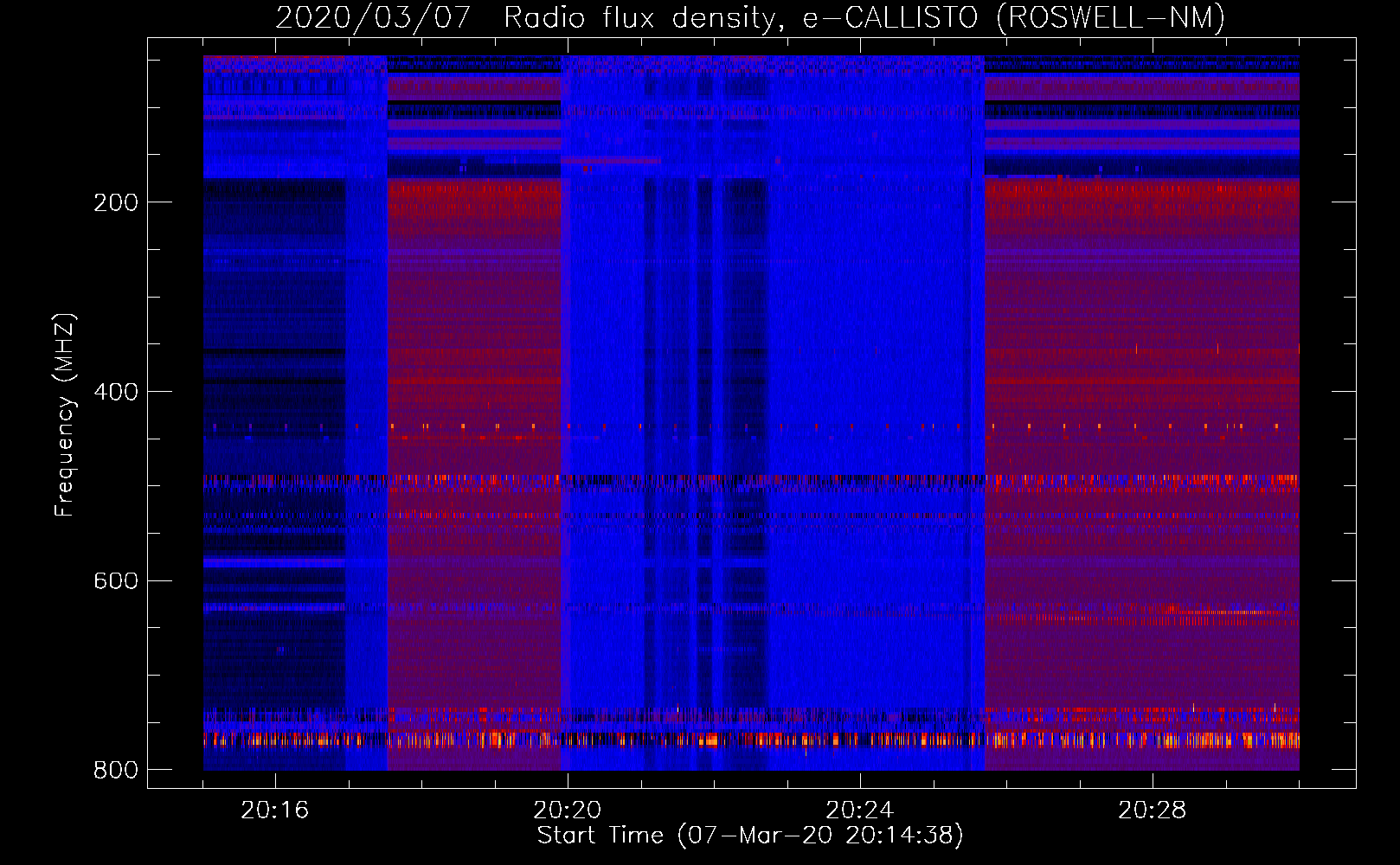
Task: Click the Start Time axis label
Action: pyautogui.click(x=750, y=836)
